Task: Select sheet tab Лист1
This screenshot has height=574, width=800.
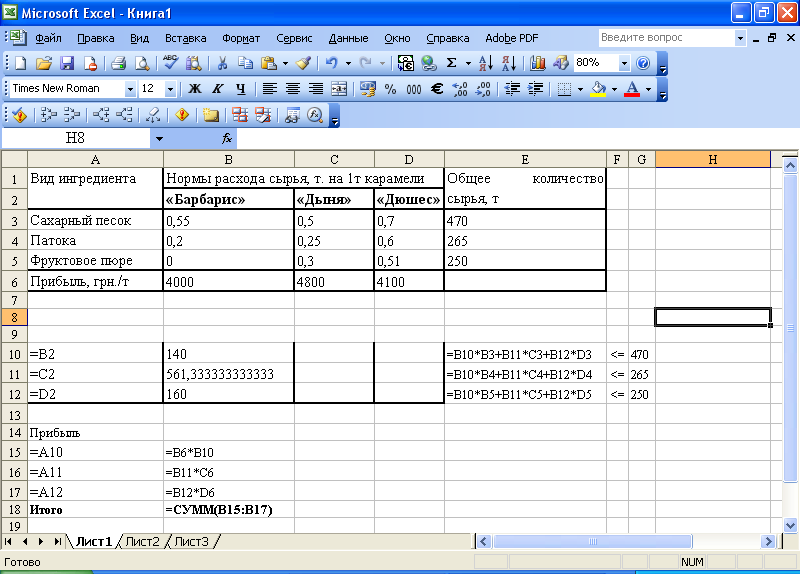Action: 93,542
